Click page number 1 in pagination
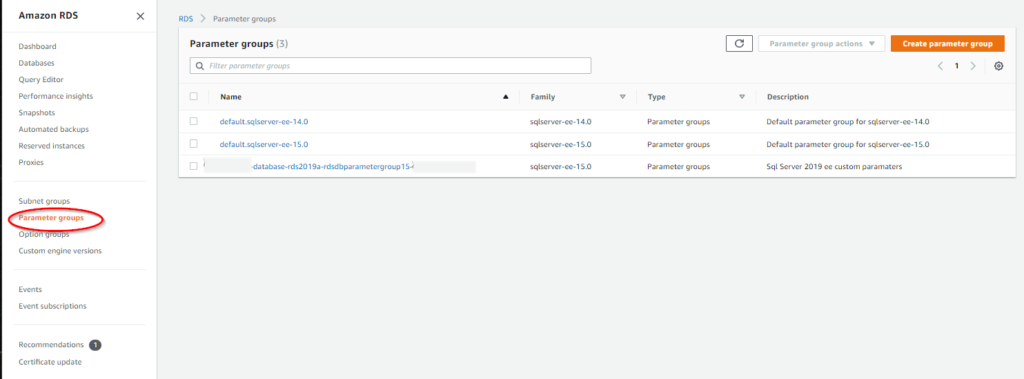 pyautogui.click(x=957, y=66)
